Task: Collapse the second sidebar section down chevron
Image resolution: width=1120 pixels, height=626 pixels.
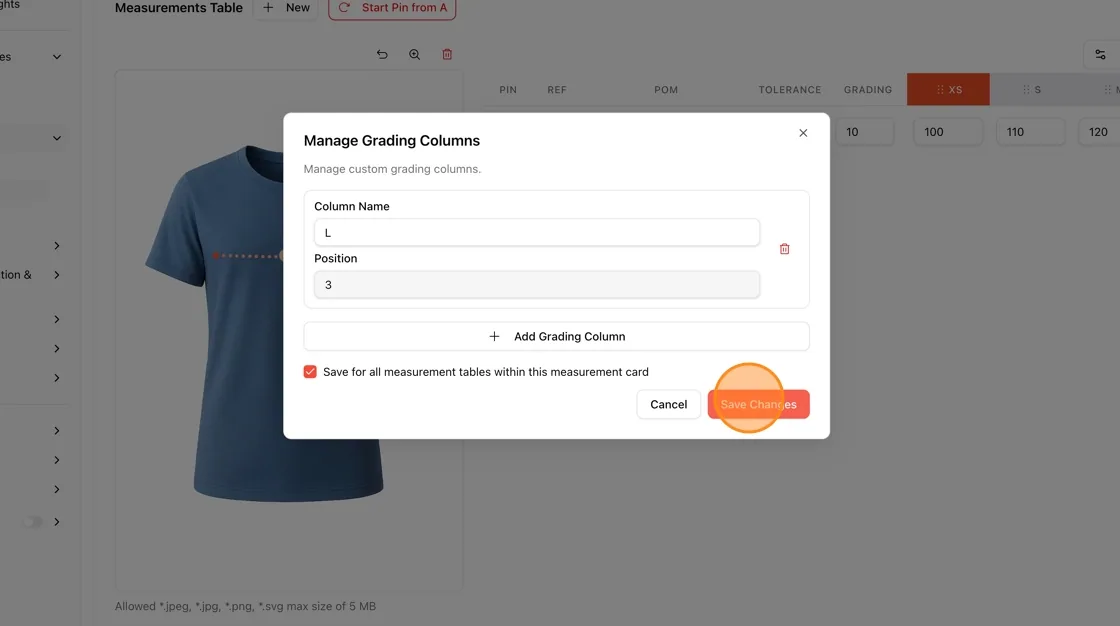Action: pos(56,138)
